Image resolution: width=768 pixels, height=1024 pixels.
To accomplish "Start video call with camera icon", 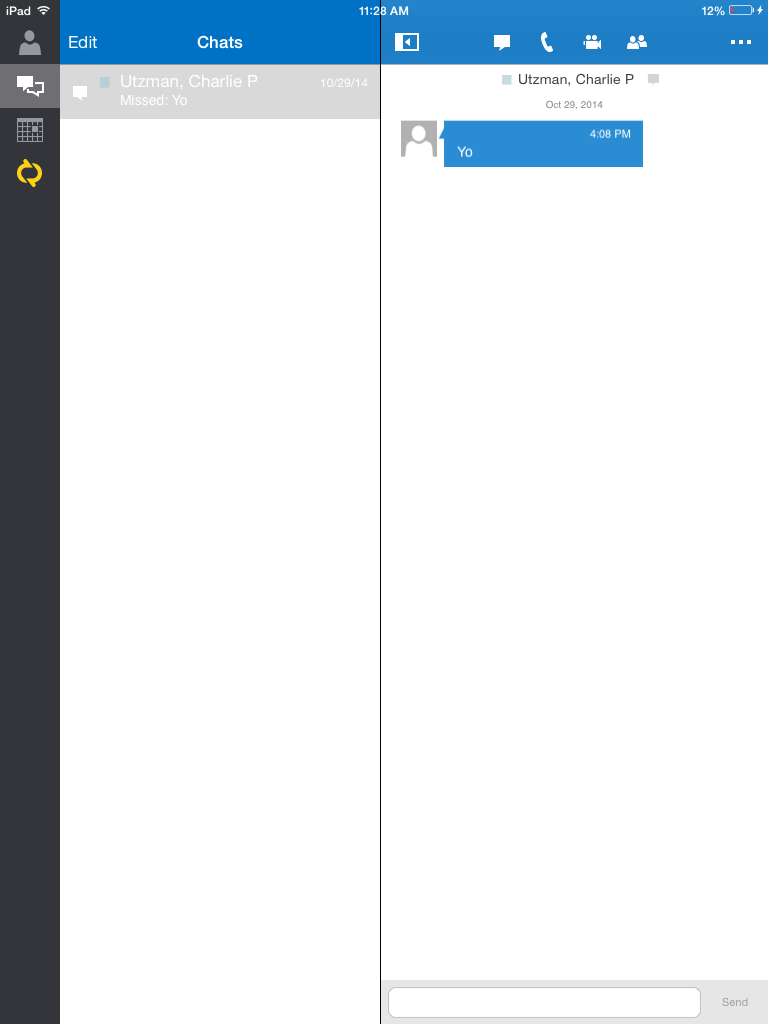I will pos(592,42).
